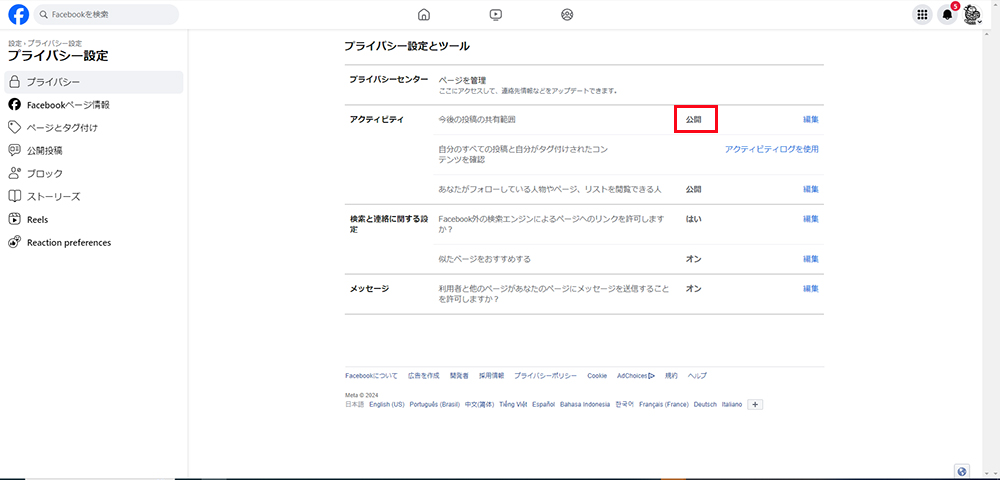The width and height of the screenshot is (1000, 480).
Task: Click the Facebook icon beside Facebookページ情報
Action: pyautogui.click(x=15, y=105)
